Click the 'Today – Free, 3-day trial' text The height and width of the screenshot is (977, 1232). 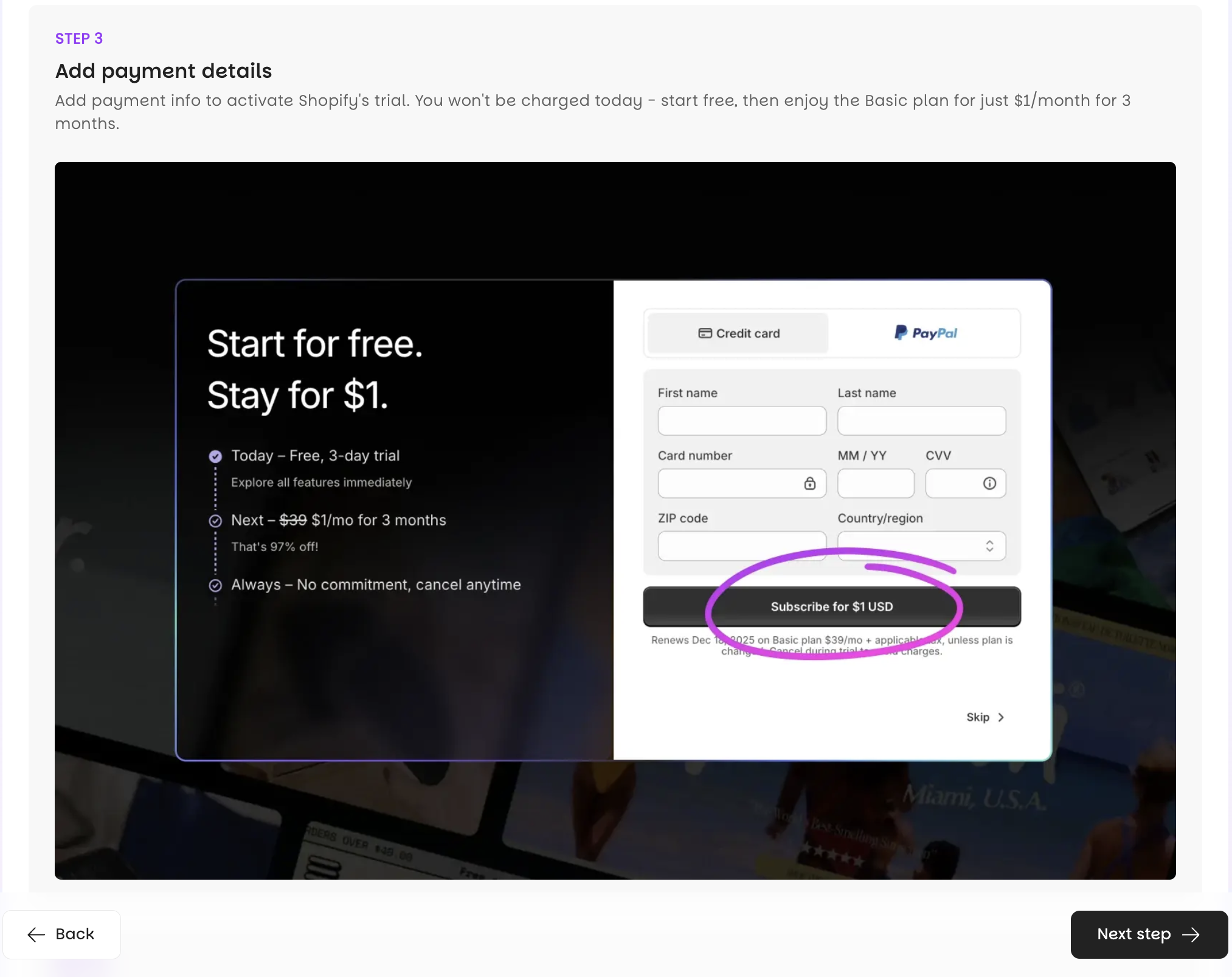[x=316, y=456]
